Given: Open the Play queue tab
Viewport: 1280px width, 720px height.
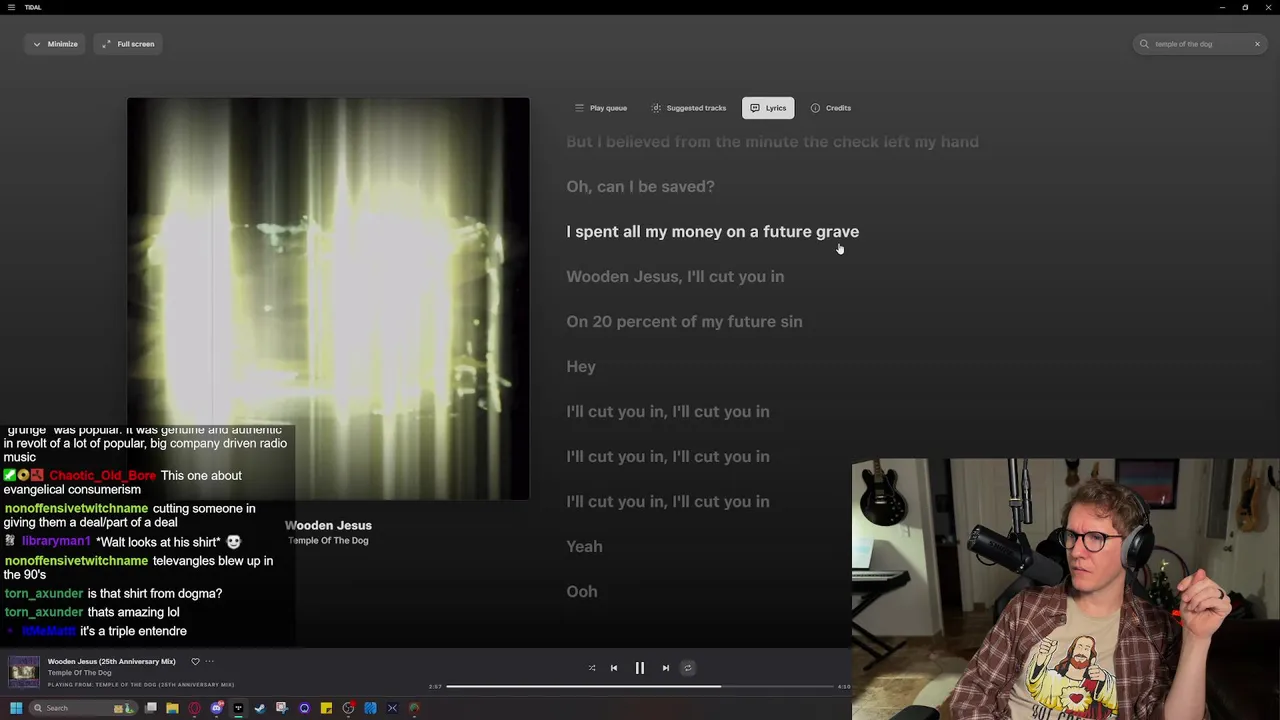Looking at the screenshot, I should click(x=601, y=108).
